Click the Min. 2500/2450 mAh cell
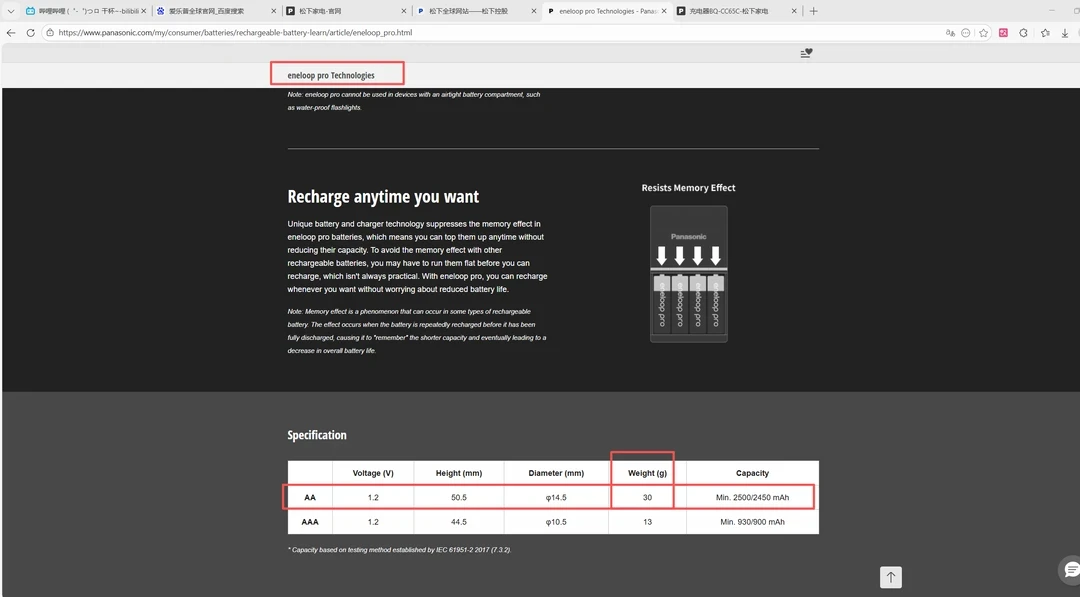This screenshot has height=597, width=1080. [752, 497]
